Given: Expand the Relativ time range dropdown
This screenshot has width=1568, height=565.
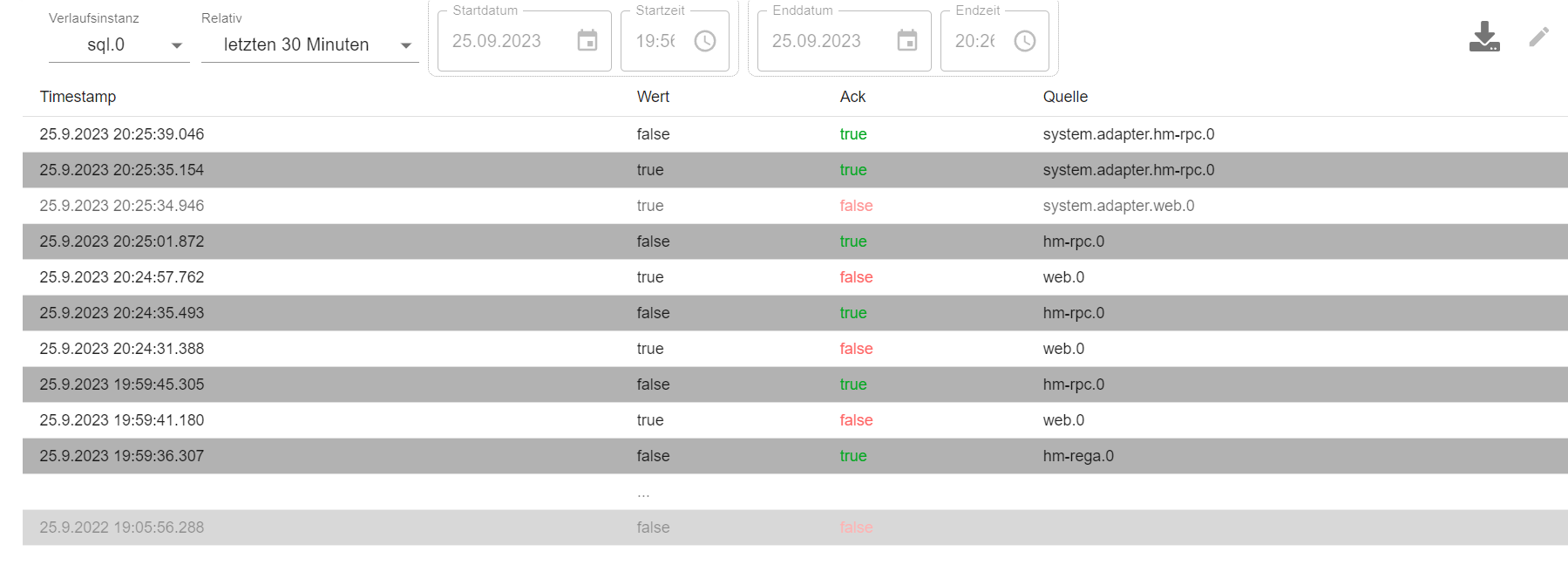Looking at the screenshot, I should 309,45.
